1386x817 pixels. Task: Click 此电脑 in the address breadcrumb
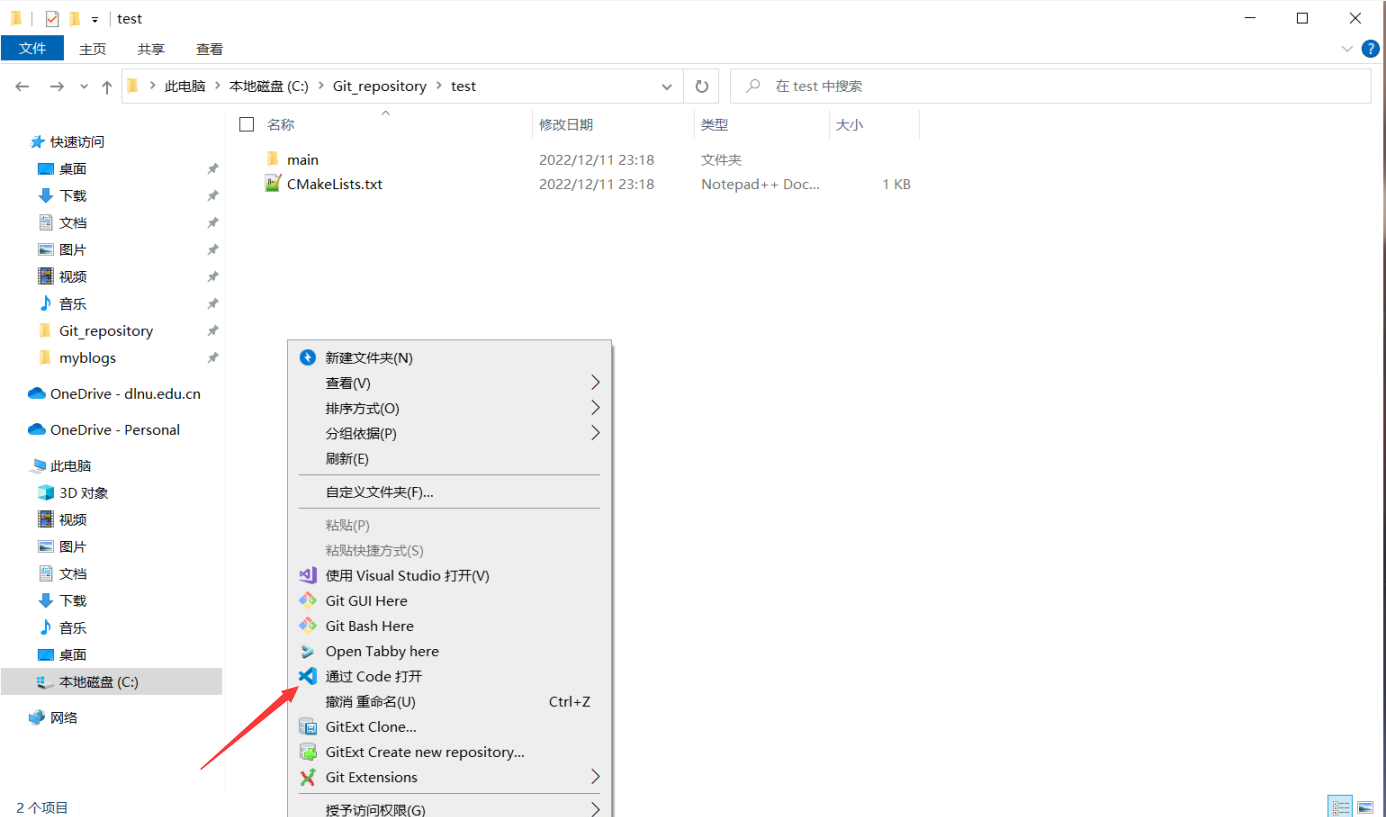(x=185, y=86)
